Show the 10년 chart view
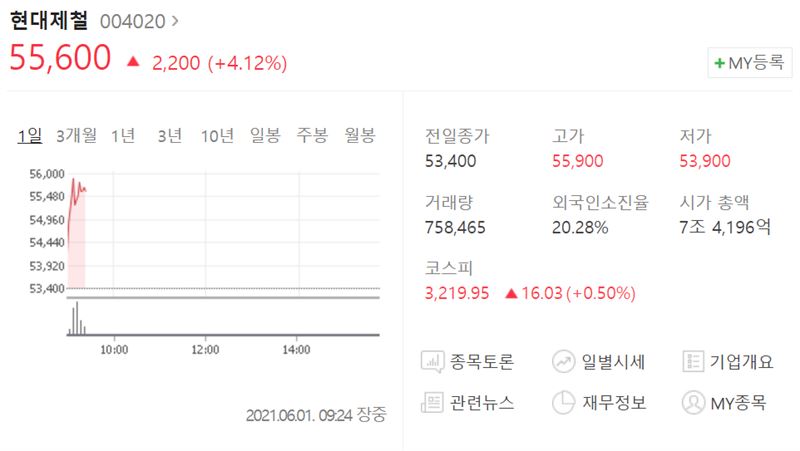Viewport: 800px width, 451px height. coord(217,136)
